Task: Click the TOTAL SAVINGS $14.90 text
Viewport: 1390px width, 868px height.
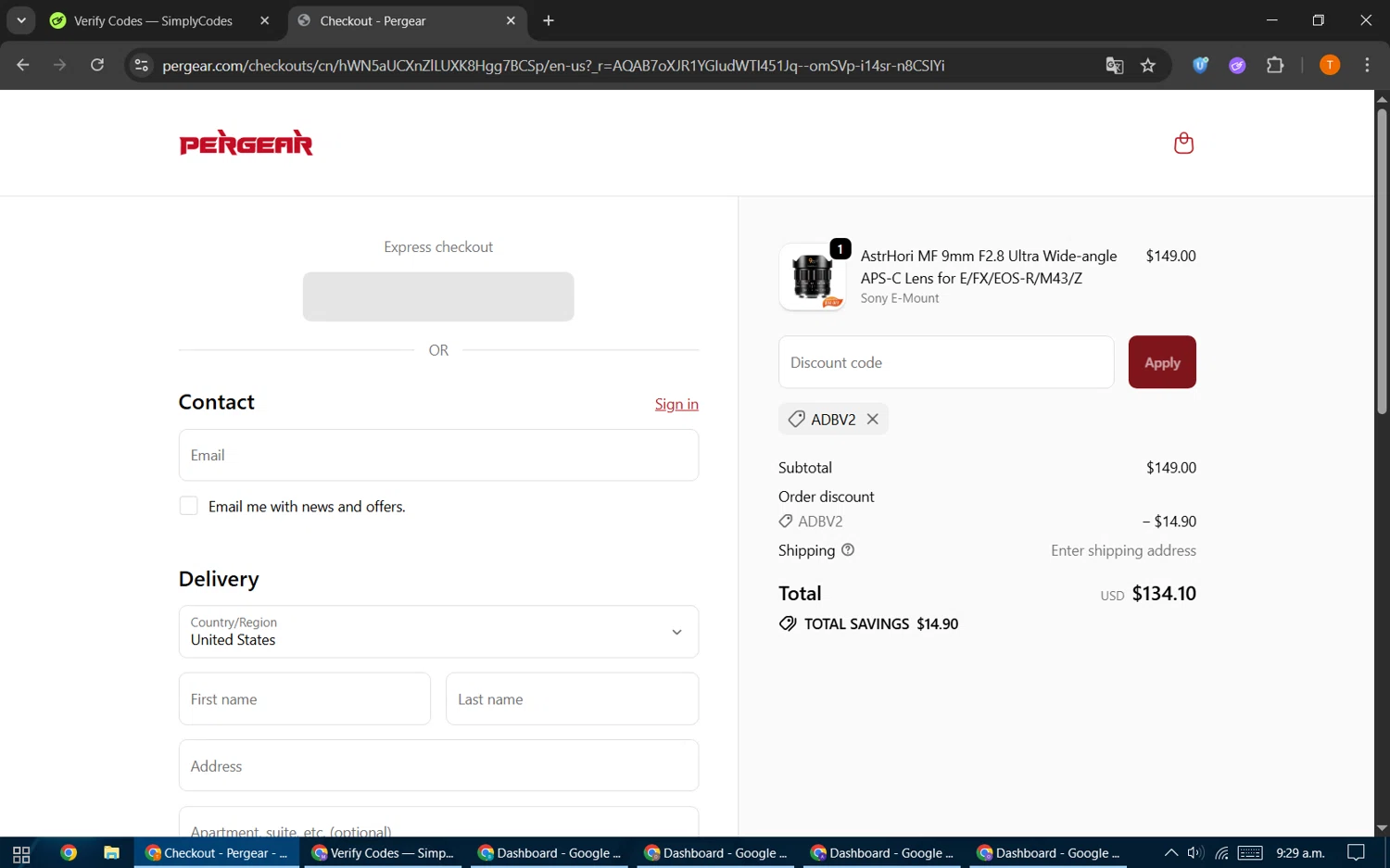Action: [x=881, y=623]
